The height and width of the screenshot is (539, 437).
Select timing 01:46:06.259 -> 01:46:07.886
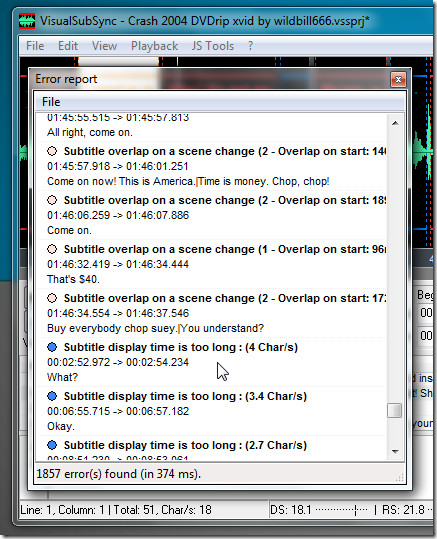(x=118, y=215)
